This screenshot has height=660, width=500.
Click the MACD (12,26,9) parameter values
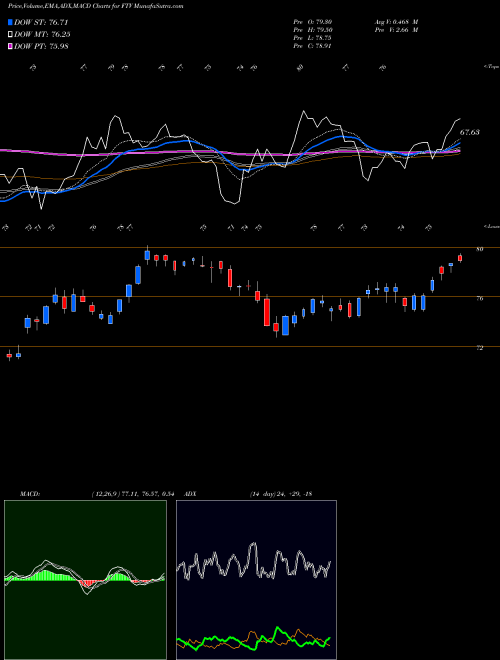pyautogui.click(x=133, y=494)
